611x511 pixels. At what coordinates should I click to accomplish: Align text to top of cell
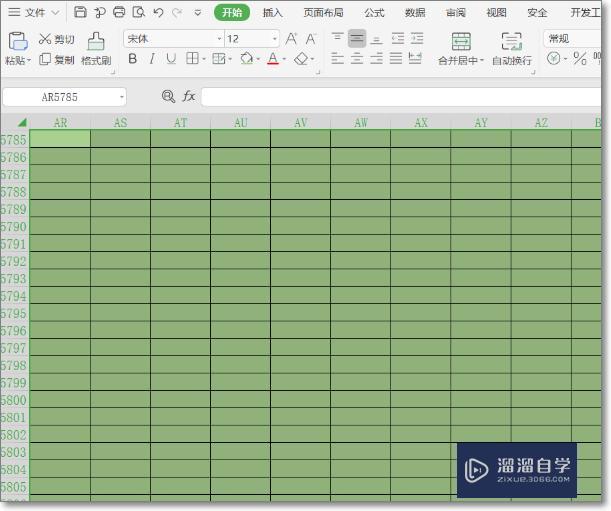337,38
